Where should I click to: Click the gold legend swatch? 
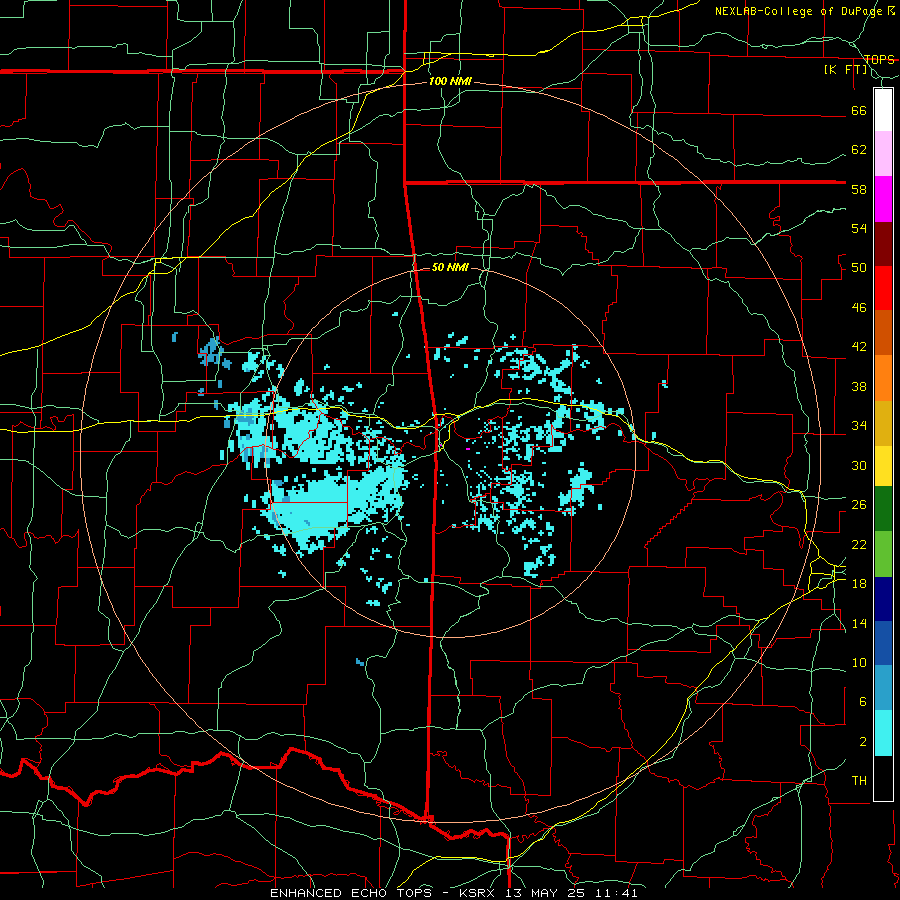[x=883, y=422]
